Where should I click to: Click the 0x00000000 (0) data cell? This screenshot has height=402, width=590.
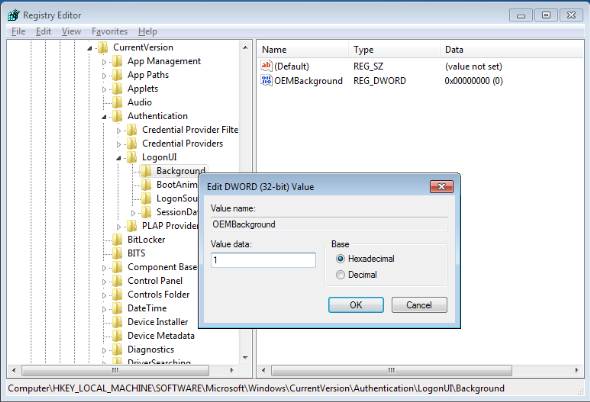click(x=473, y=81)
